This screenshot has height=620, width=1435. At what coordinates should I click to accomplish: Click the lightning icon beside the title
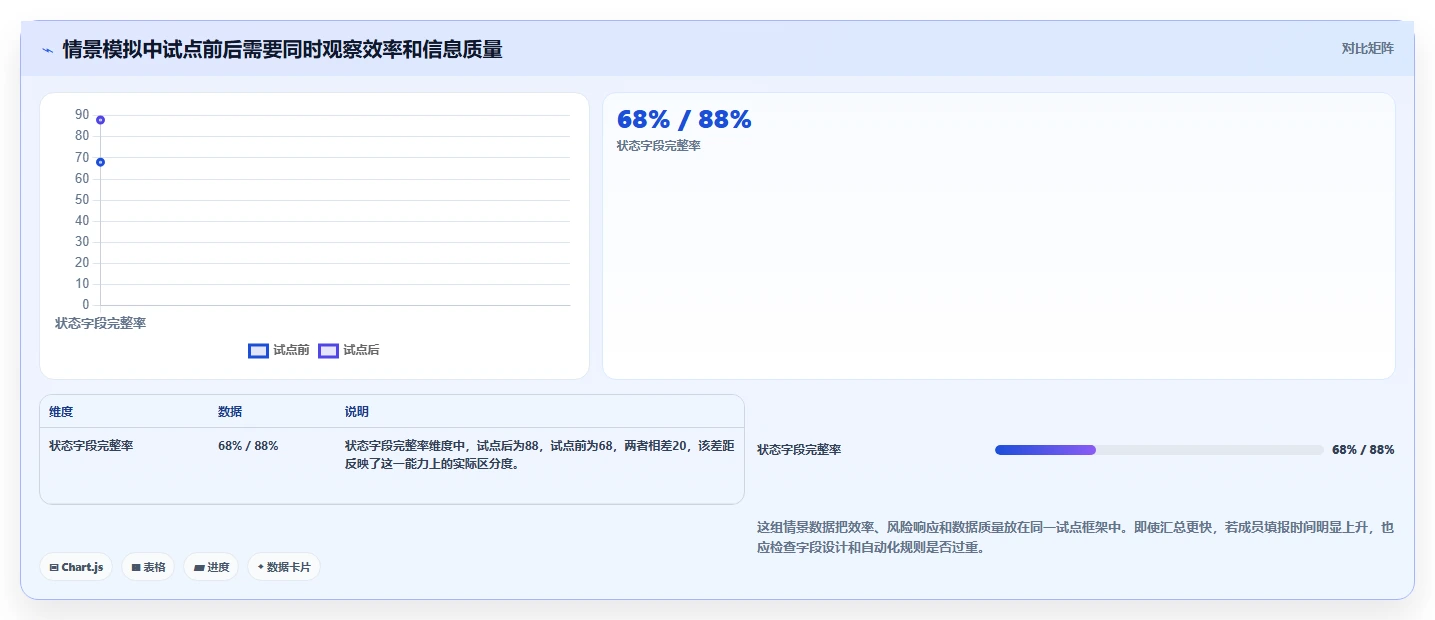click(x=47, y=50)
